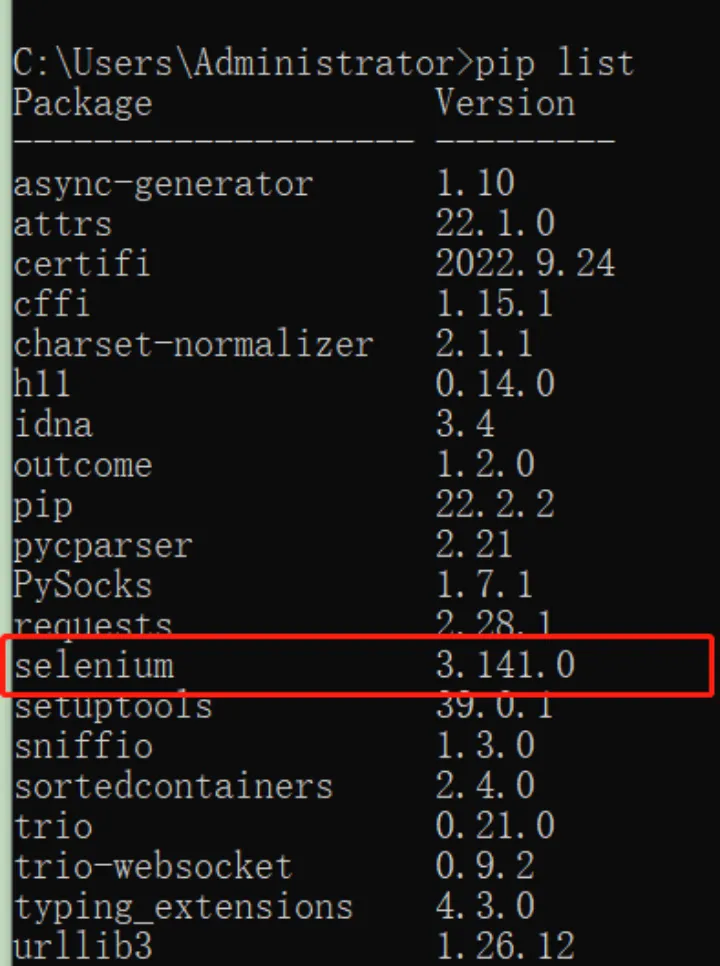Click the highlighted selenium package name
The height and width of the screenshot is (966, 720).
[93, 665]
